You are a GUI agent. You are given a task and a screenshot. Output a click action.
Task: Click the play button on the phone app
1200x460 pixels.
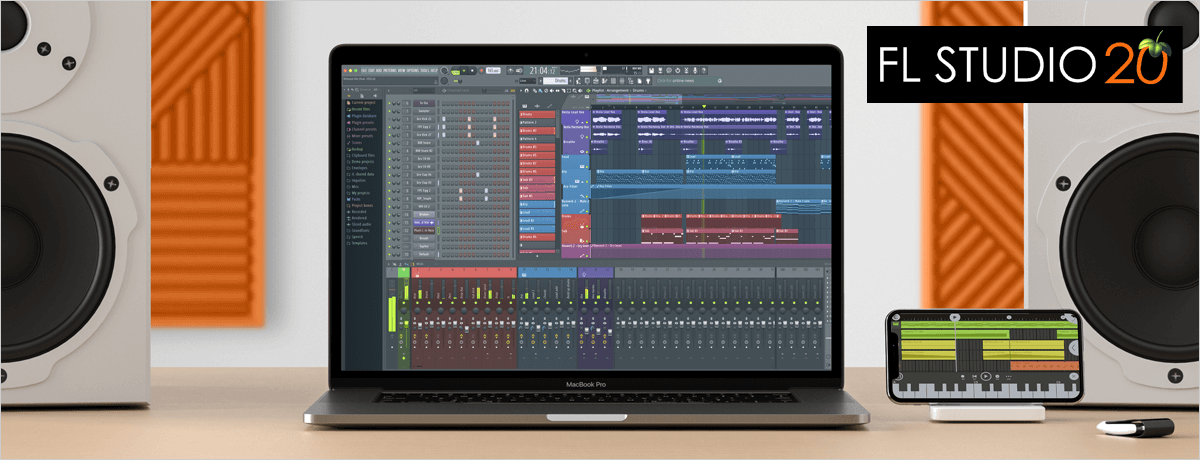986,376
